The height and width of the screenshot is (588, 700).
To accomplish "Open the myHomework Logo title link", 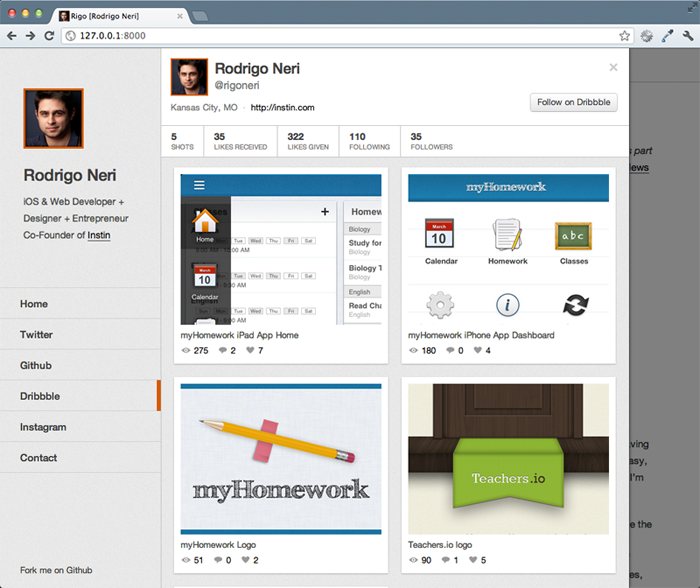I will click(x=218, y=545).
